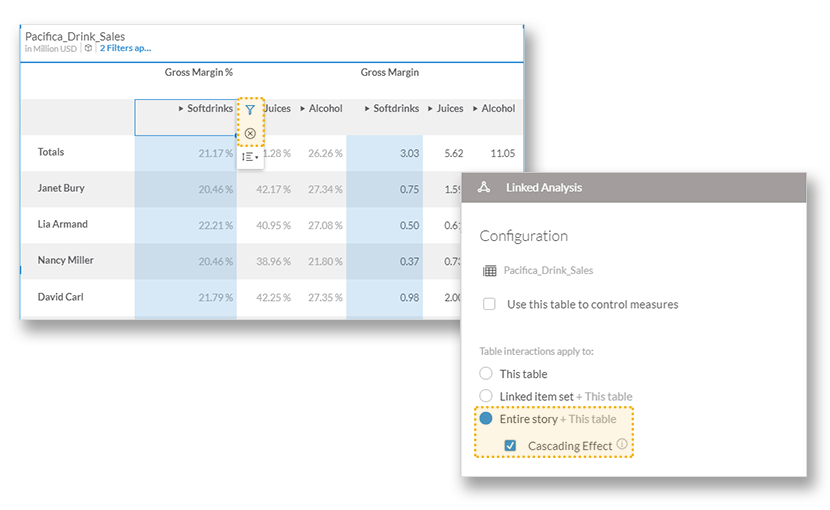
Task: Click the exclude circle-x icon
Action: point(250,133)
